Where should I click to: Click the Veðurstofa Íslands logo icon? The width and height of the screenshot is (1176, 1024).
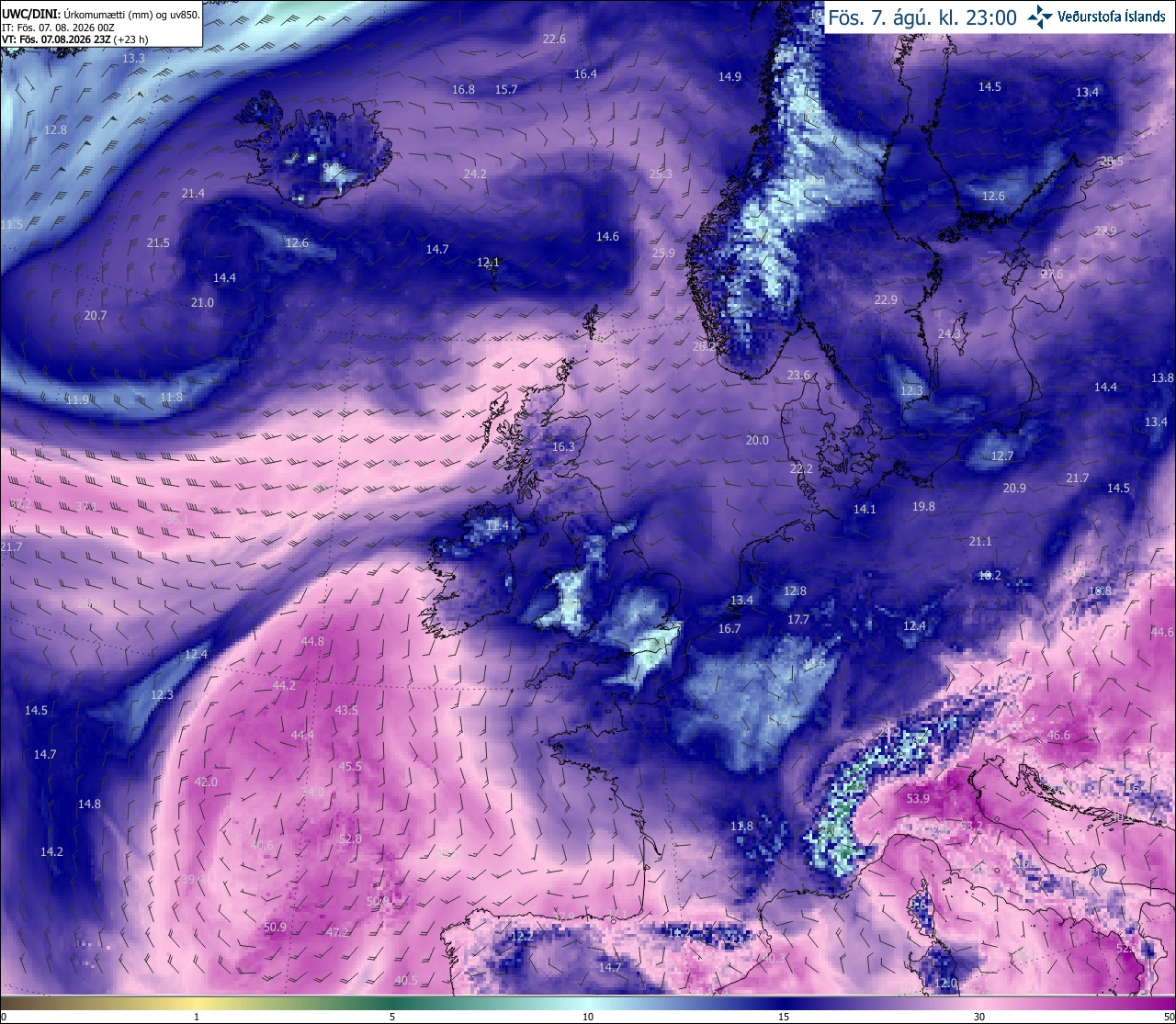click(1040, 16)
